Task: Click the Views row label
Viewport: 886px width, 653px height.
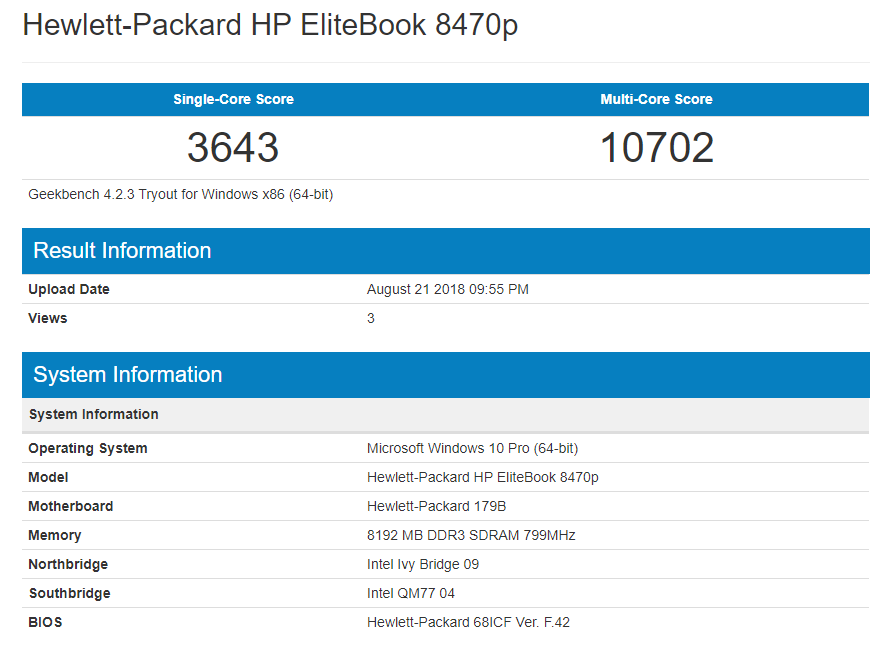Action: (x=48, y=318)
